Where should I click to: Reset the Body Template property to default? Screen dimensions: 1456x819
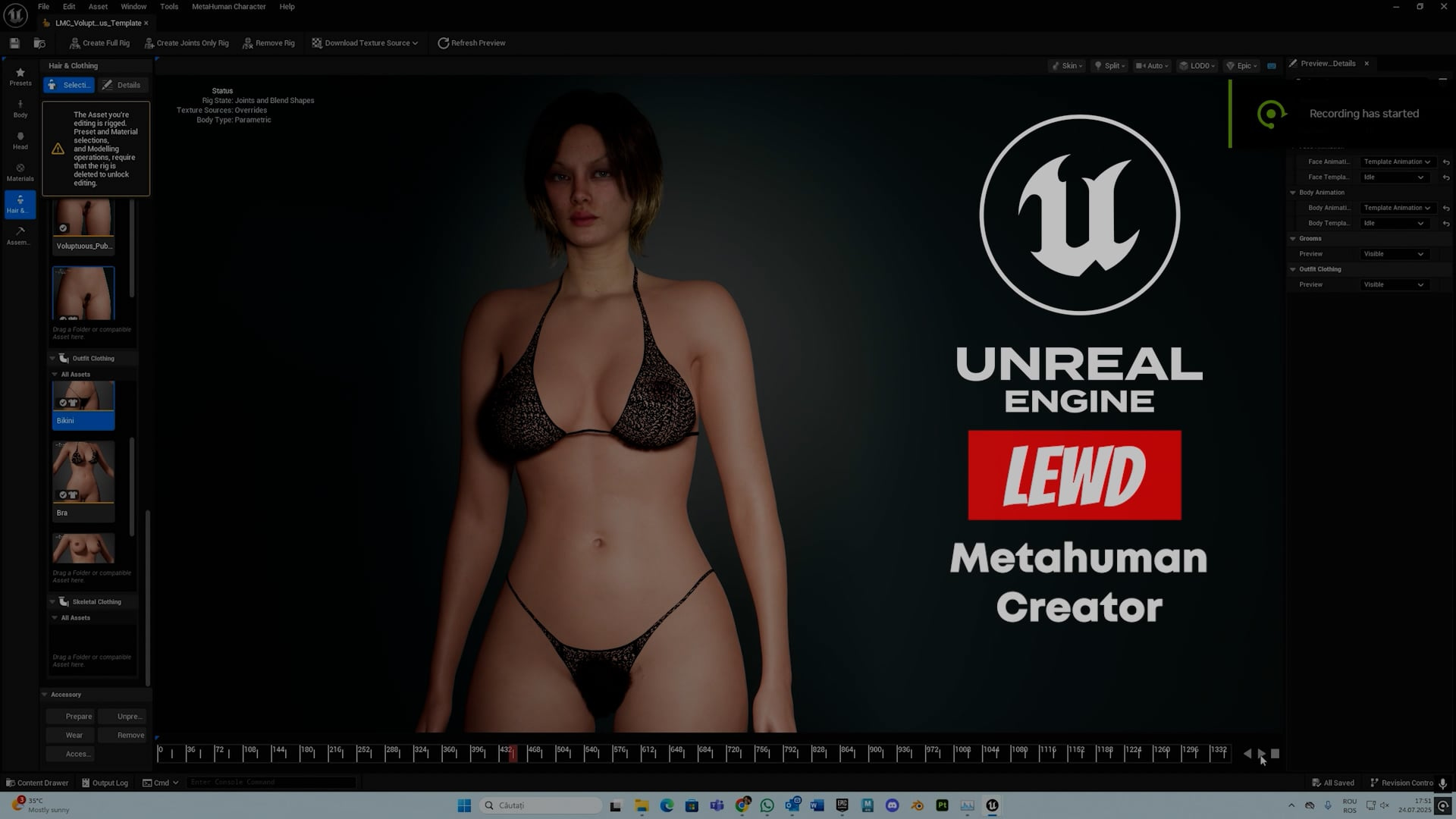[x=1446, y=224]
